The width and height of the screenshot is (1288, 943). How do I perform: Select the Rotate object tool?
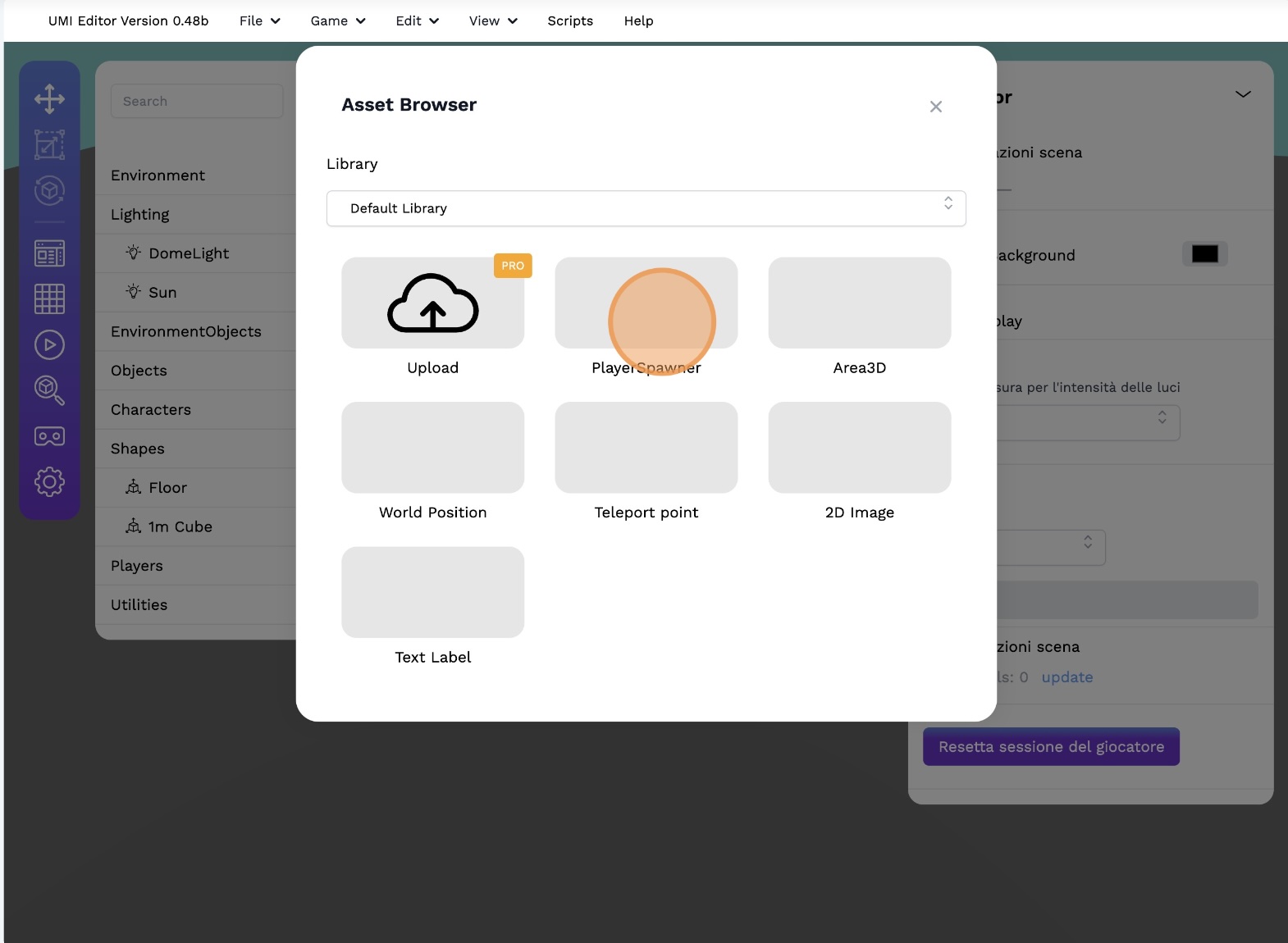click(49, 191)
